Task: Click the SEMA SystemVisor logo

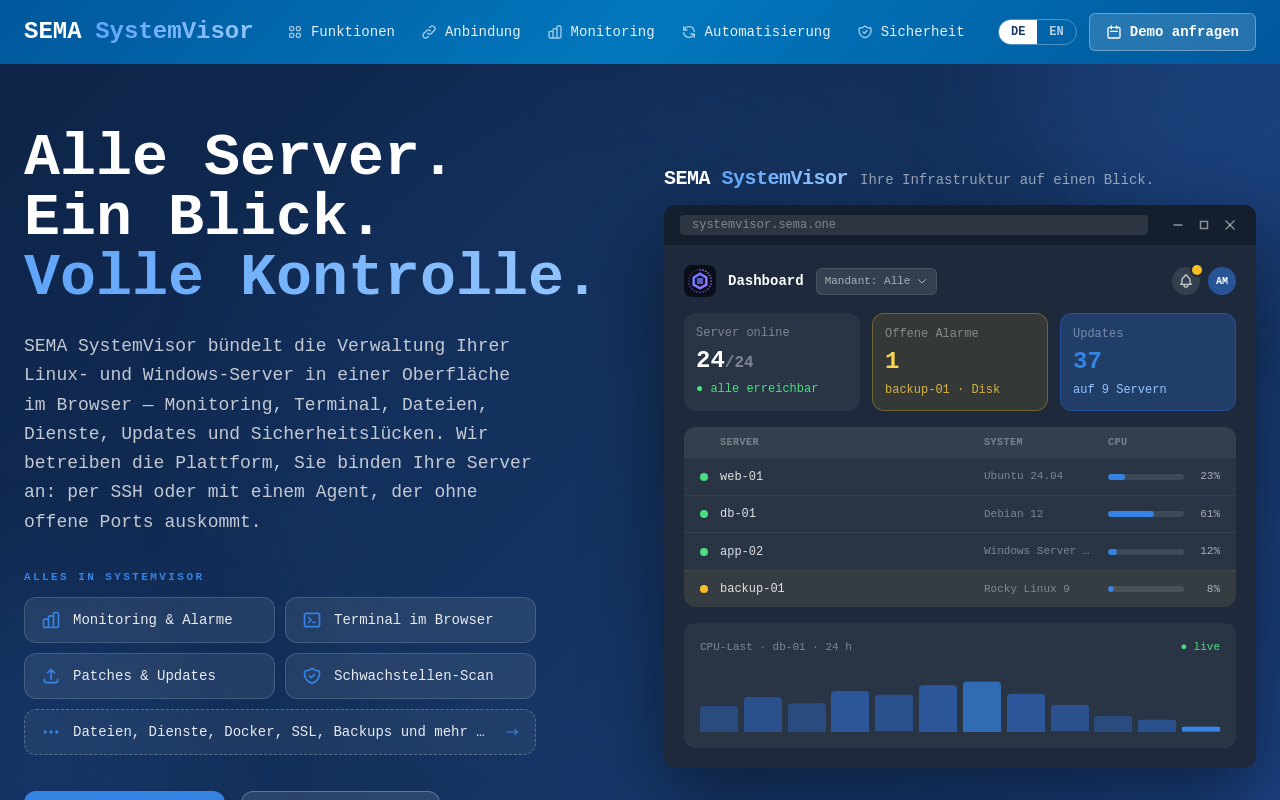Action: 139,32
